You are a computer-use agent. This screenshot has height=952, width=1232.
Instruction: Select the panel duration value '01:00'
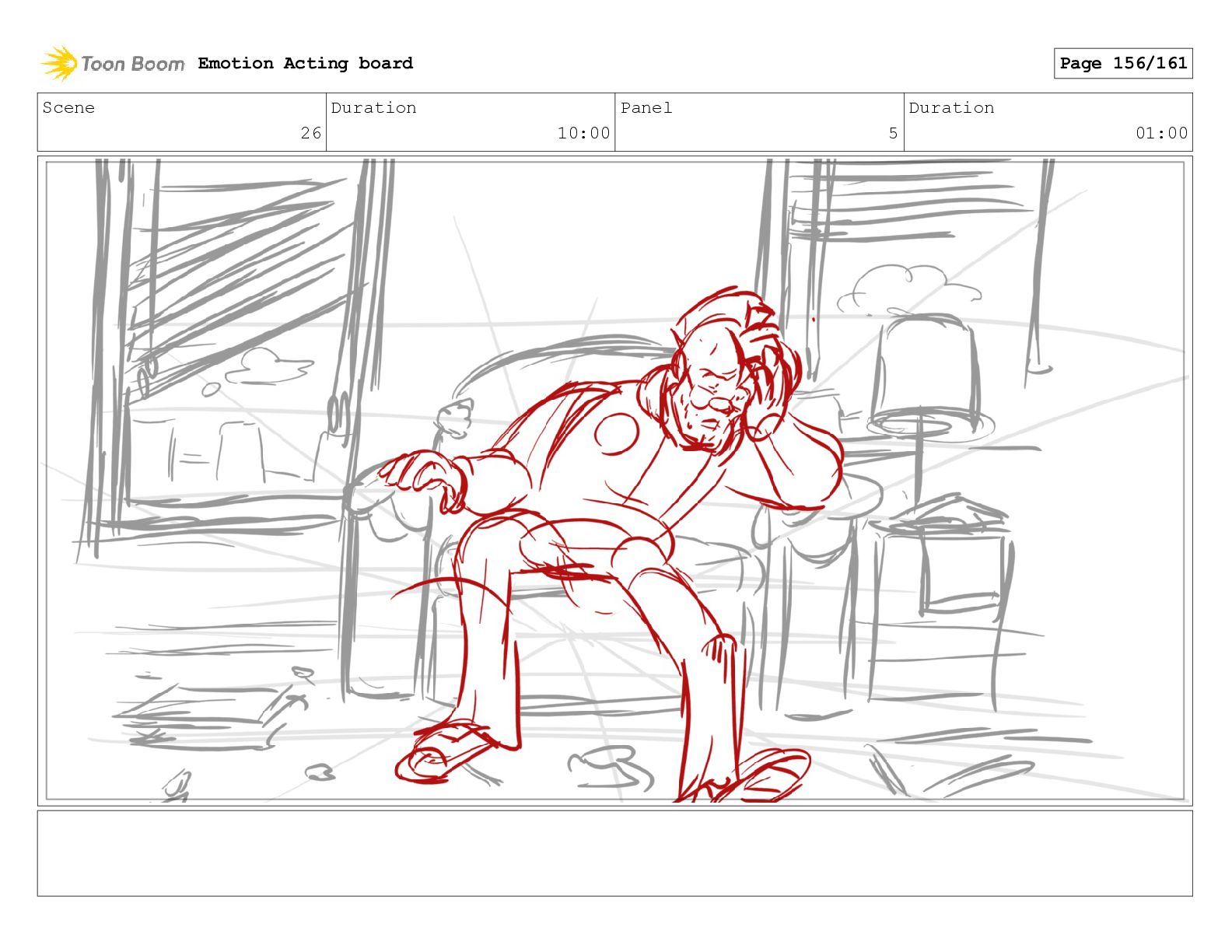pos(1161,133)
